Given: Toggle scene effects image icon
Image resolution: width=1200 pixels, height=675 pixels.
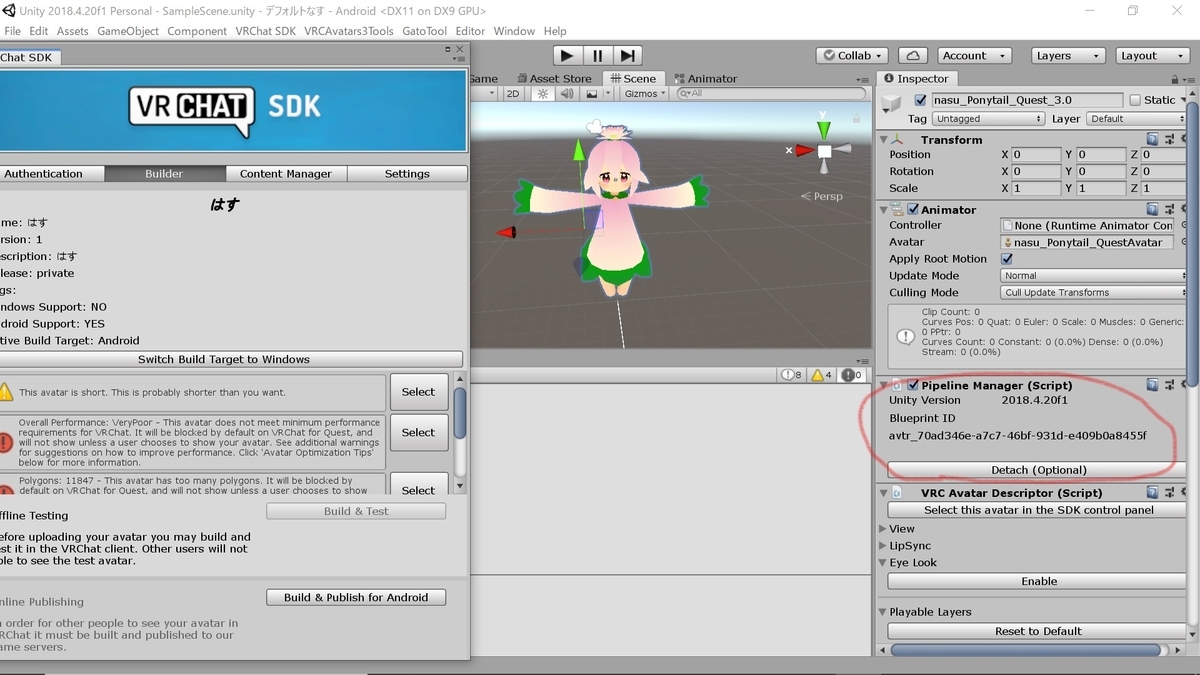Looking at the screenshot, I should coord(592,93).
